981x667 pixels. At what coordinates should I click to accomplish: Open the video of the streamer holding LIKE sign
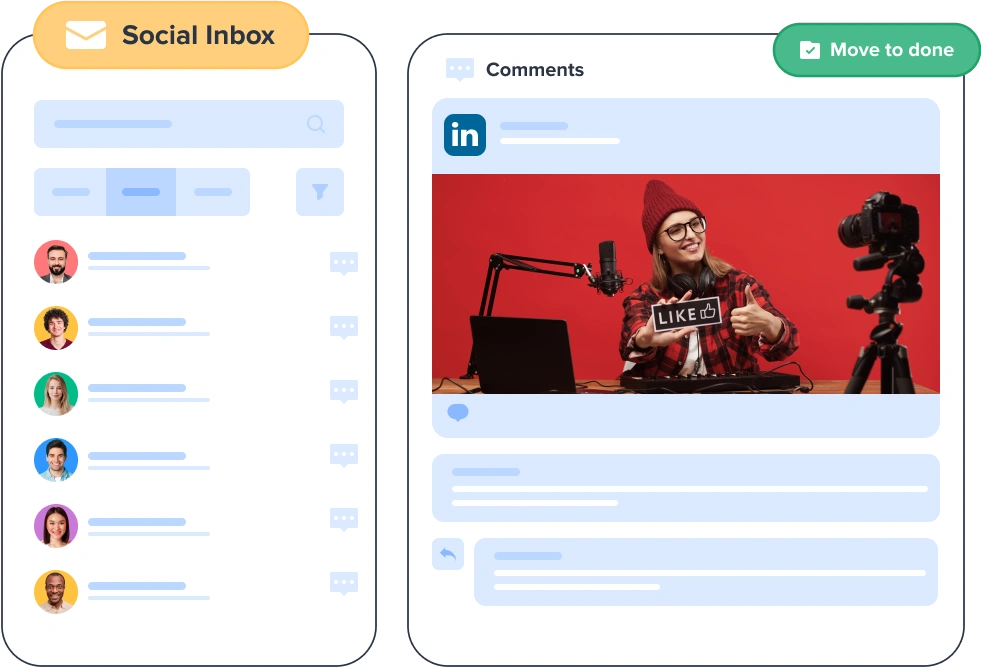[x=685, y=282]
